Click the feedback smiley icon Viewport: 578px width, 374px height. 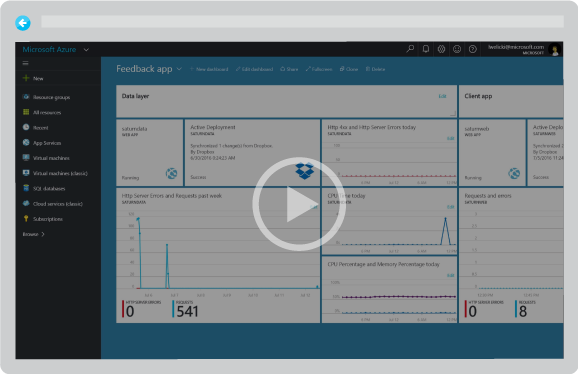point(457,49)
